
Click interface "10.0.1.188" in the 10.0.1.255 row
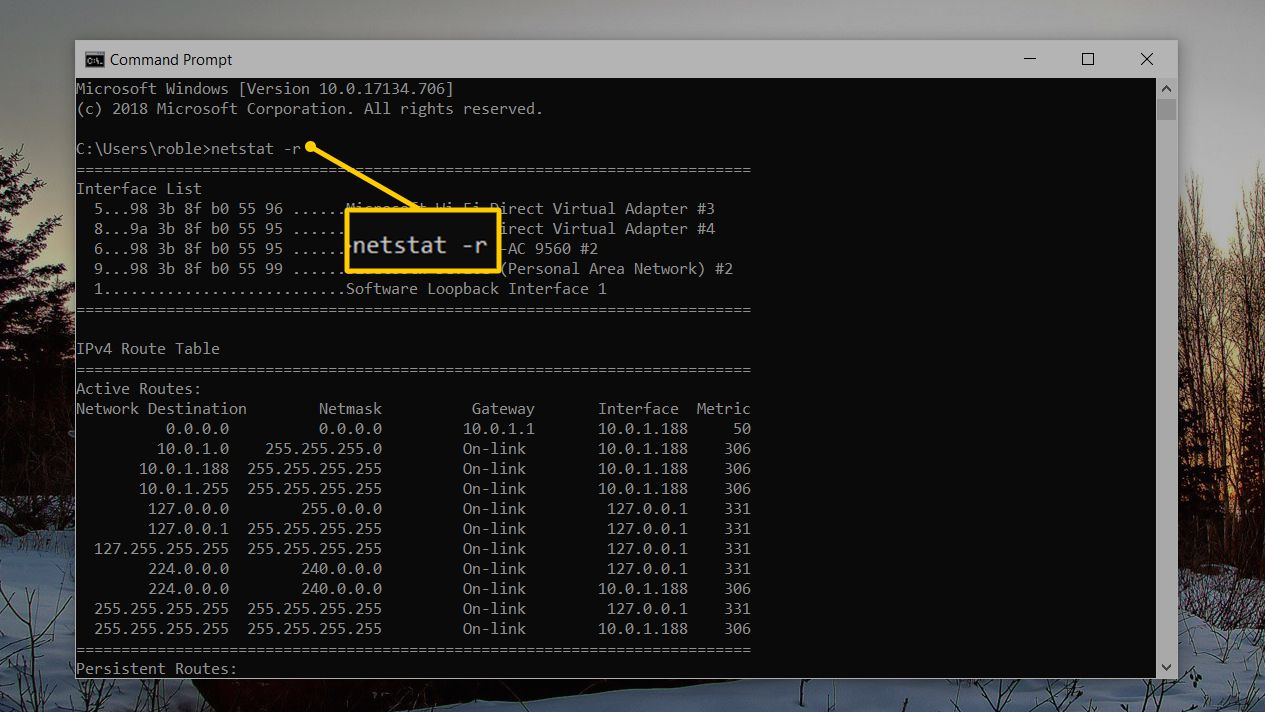coord(643,489)
